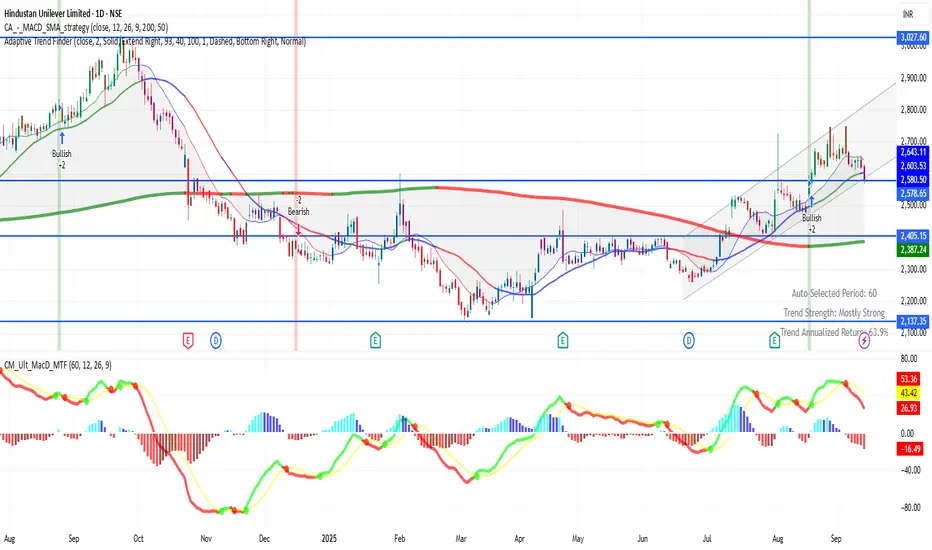The image size is (932, 550).
Task: Click the red 53.36 MACD value label
Action: tap(909, 379)
